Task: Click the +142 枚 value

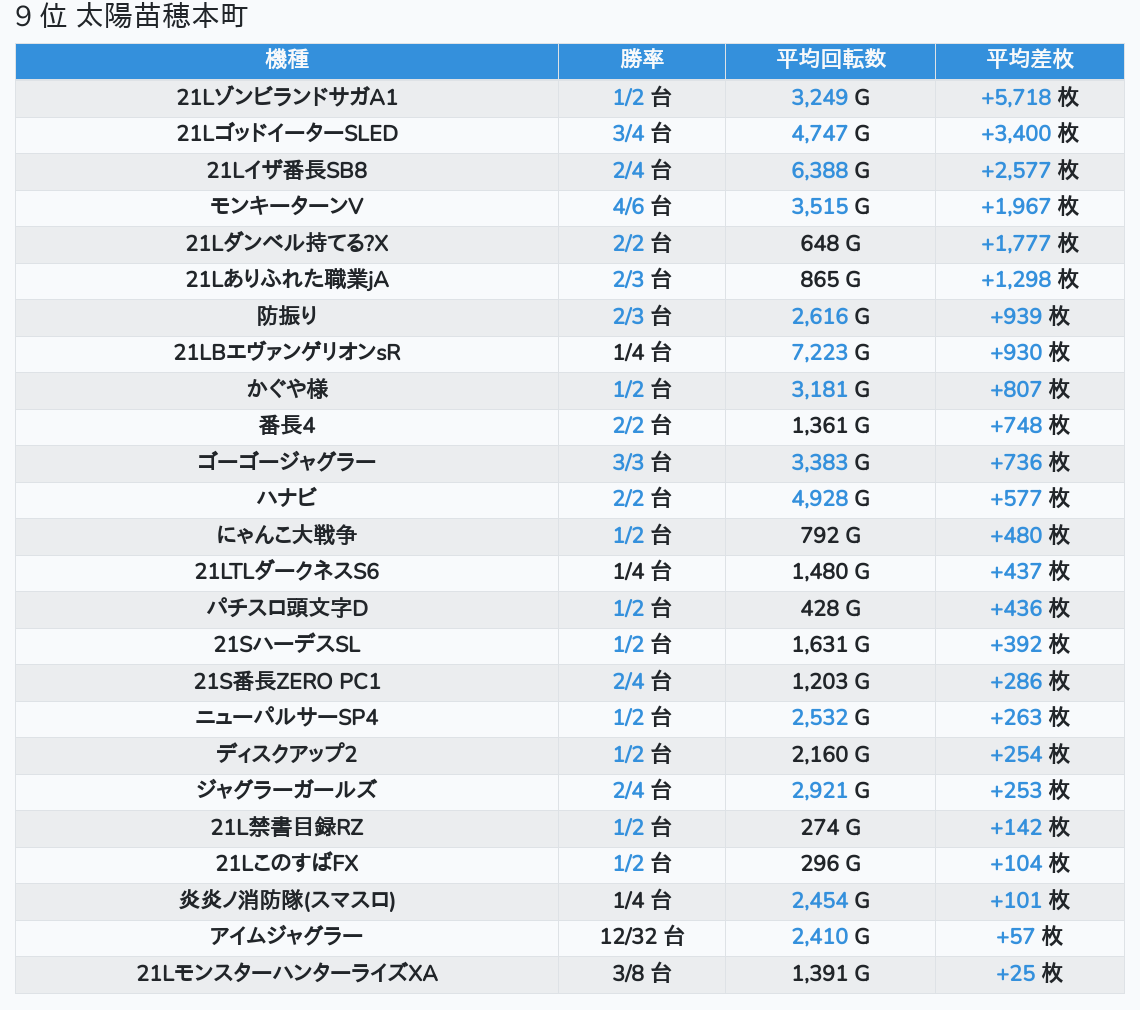Action: point(1029,827)
